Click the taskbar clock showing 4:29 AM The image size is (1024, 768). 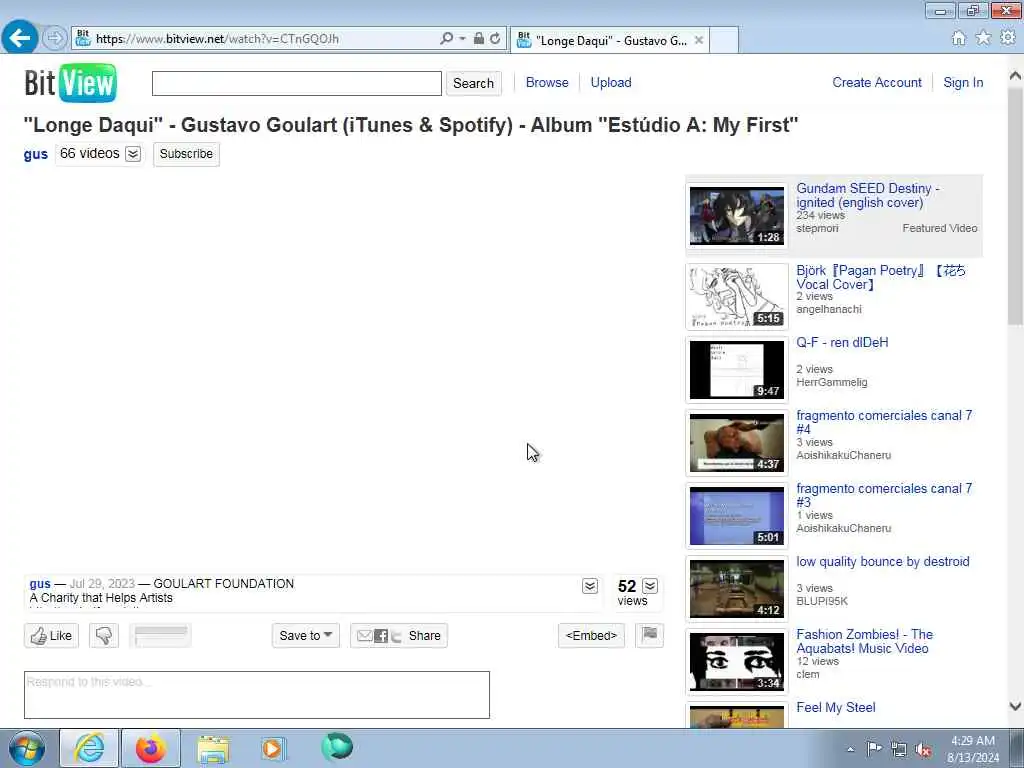(973, 749)
